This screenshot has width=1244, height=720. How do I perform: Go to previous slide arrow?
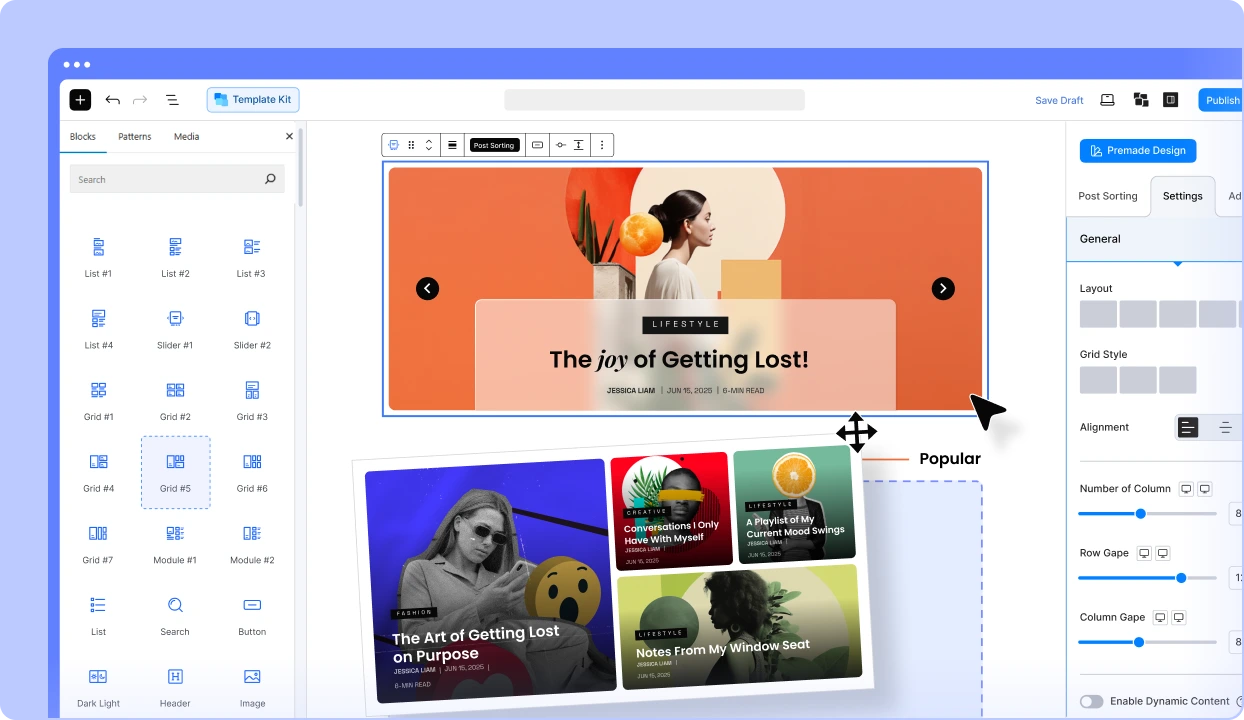[427, 289]
